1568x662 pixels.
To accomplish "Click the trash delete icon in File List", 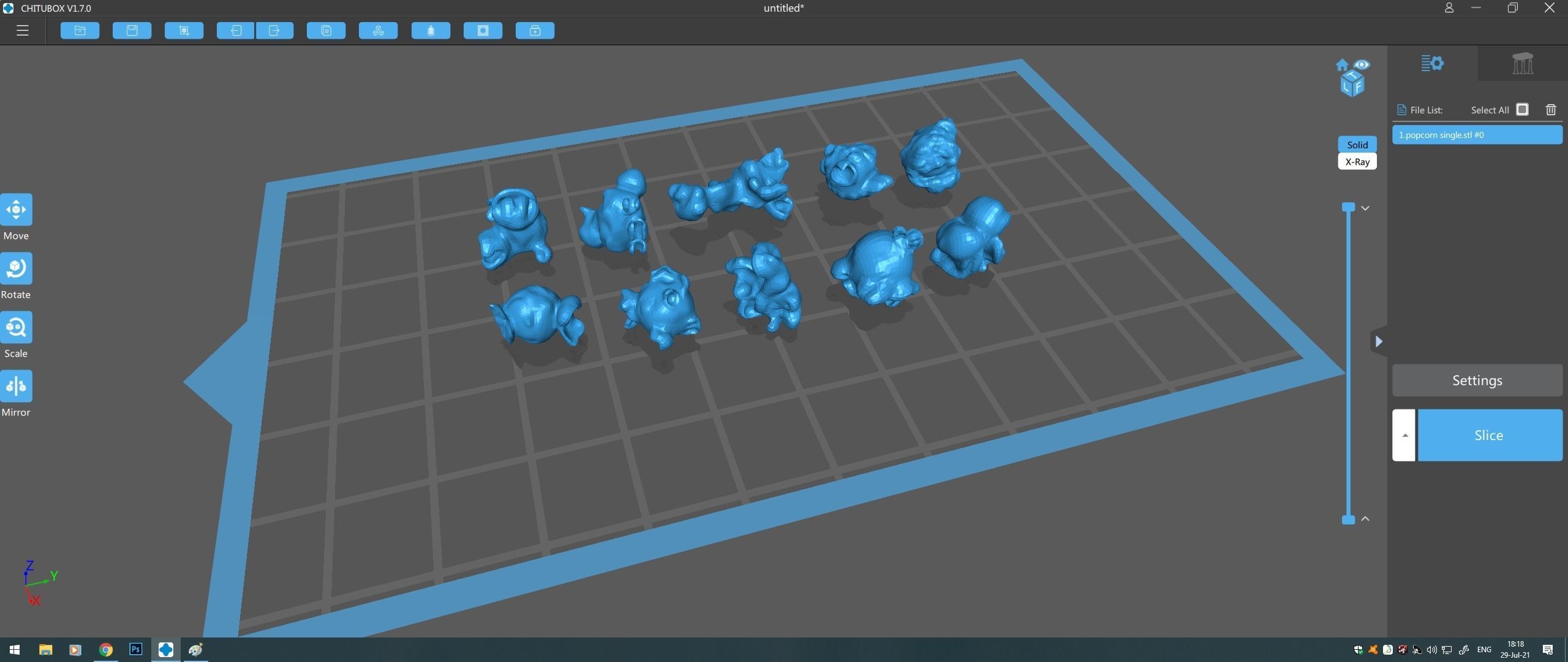I will tap(1551, 110).
